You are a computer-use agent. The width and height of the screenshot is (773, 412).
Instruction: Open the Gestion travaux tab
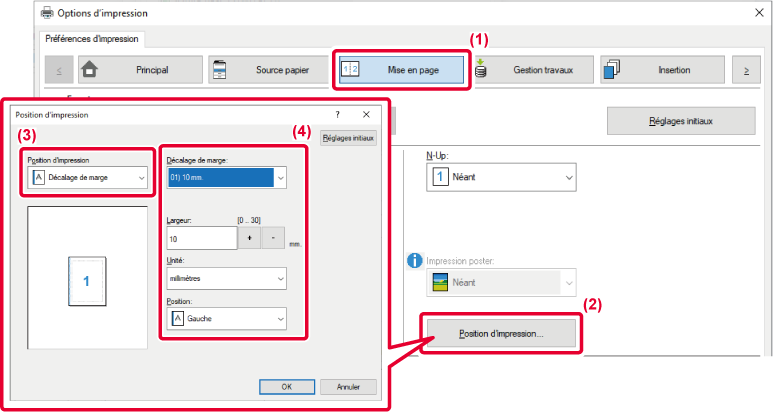click(532, 70)
